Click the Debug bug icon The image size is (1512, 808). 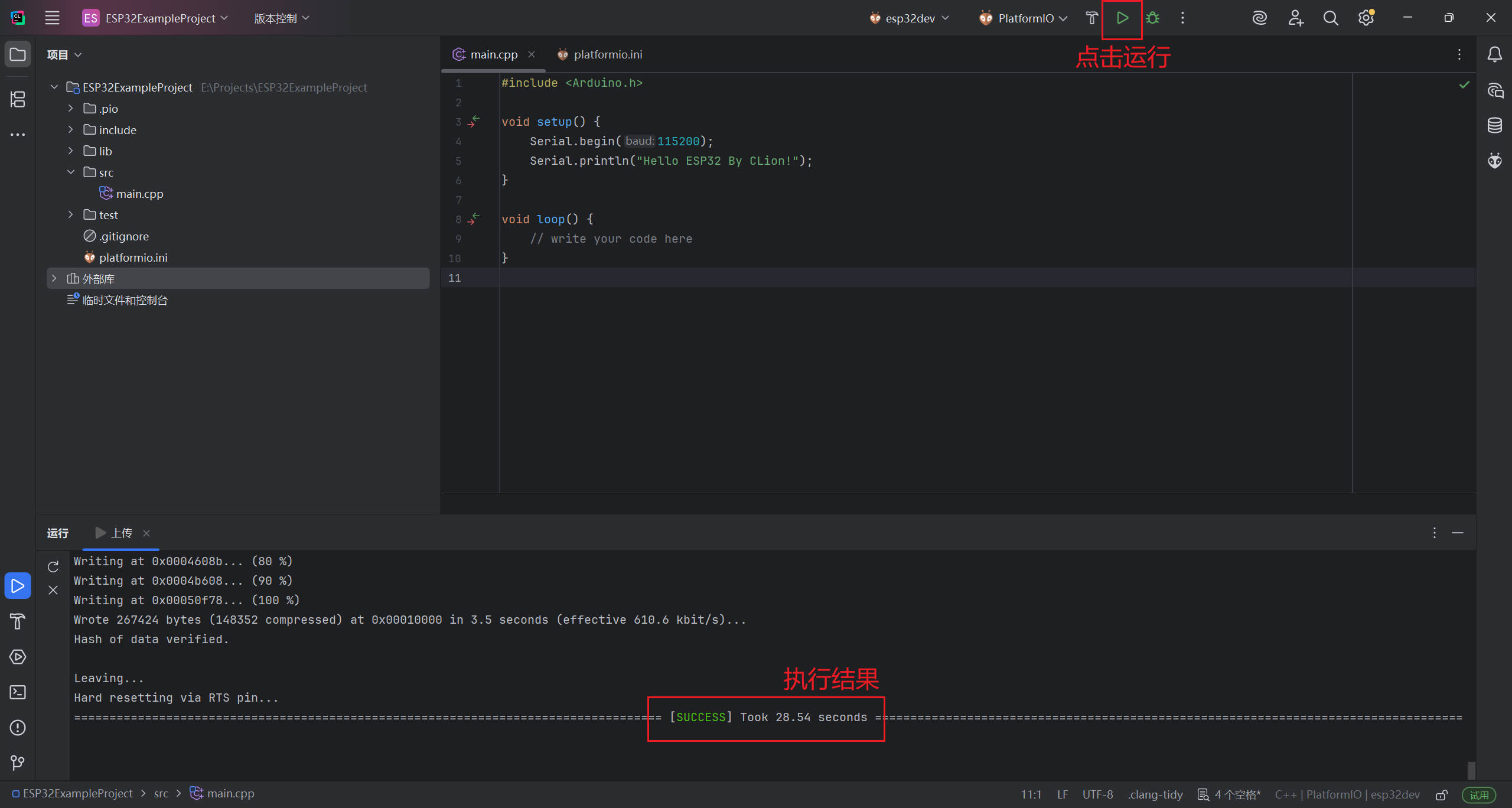click(1152, 18)
